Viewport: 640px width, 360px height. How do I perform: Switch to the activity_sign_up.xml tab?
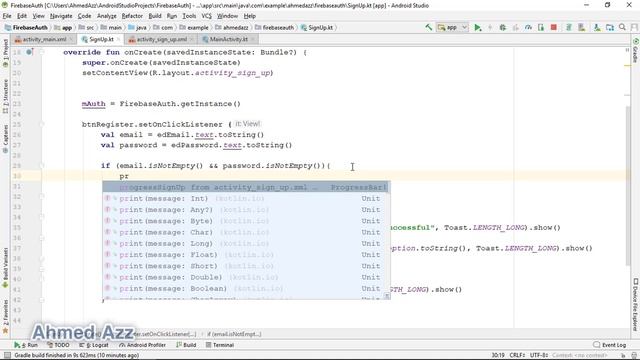(x=161, y=39)
